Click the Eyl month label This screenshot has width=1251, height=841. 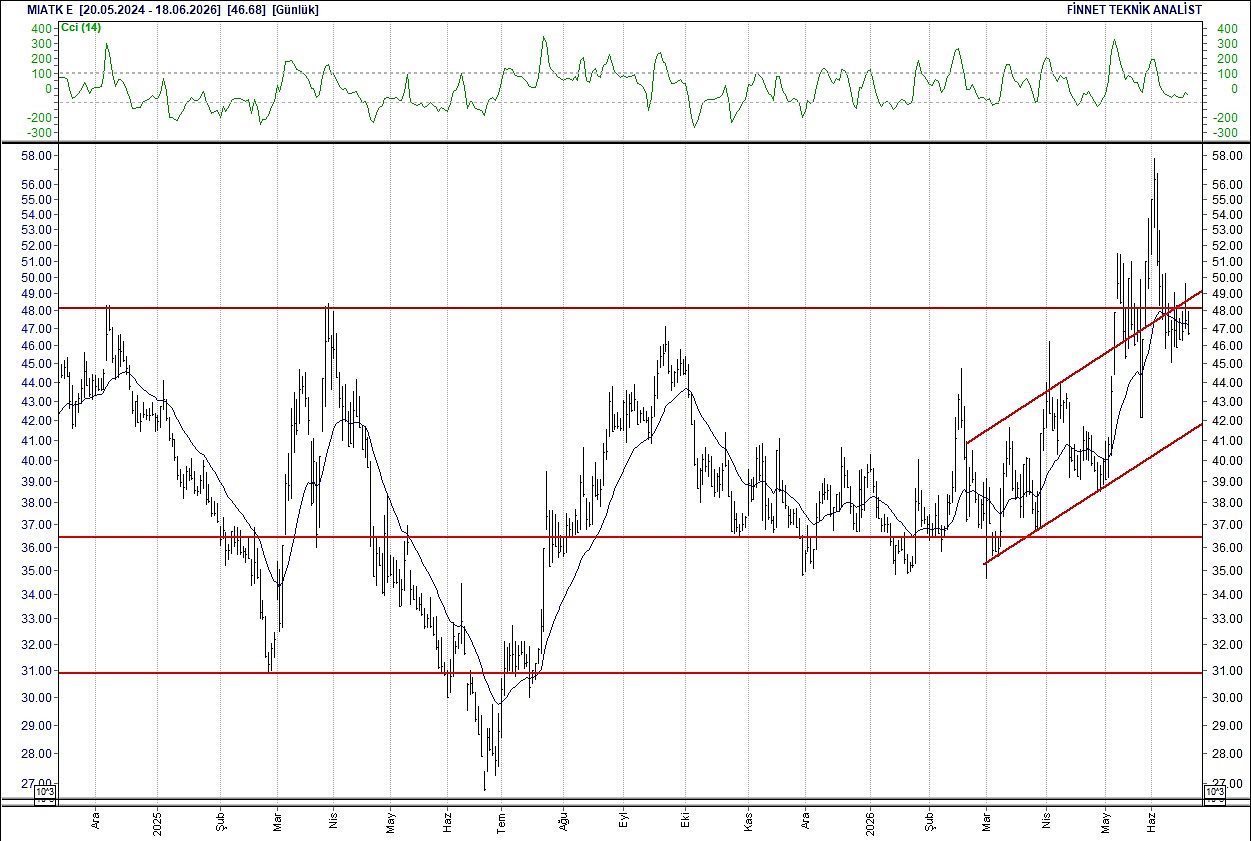tap(623, 821)
